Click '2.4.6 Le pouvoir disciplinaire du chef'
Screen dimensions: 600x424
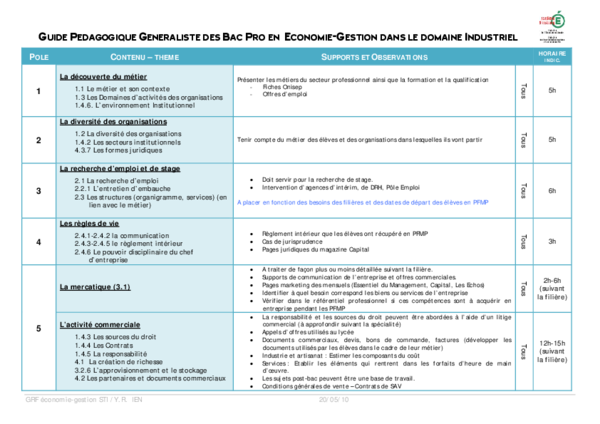click(x=134, y=256)
